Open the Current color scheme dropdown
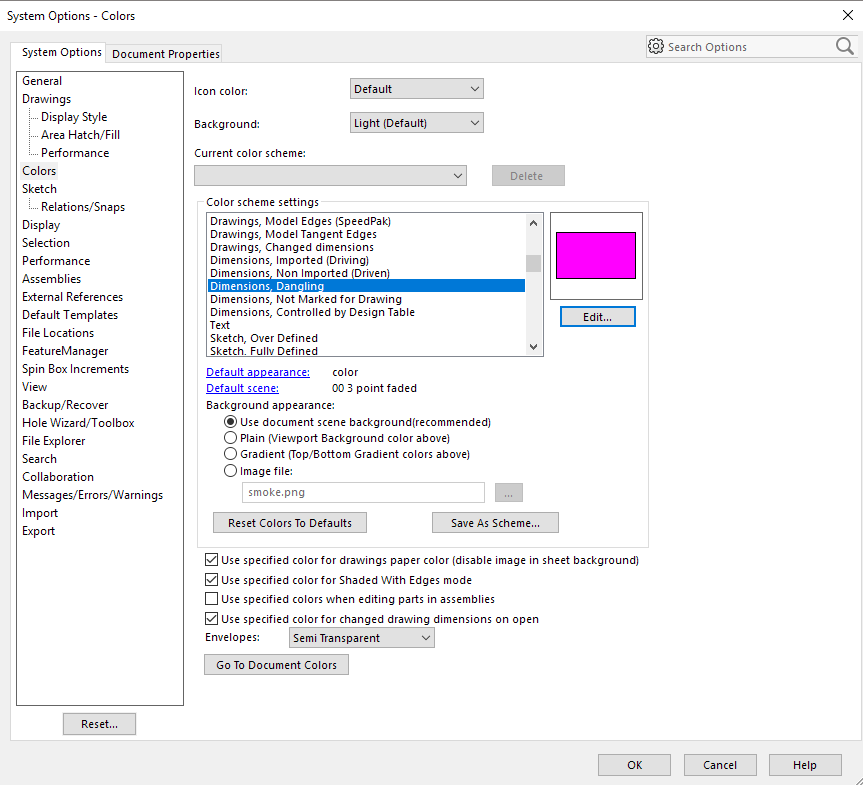The image size is (863, 785). pyautogui.click(x=330, y=176)
